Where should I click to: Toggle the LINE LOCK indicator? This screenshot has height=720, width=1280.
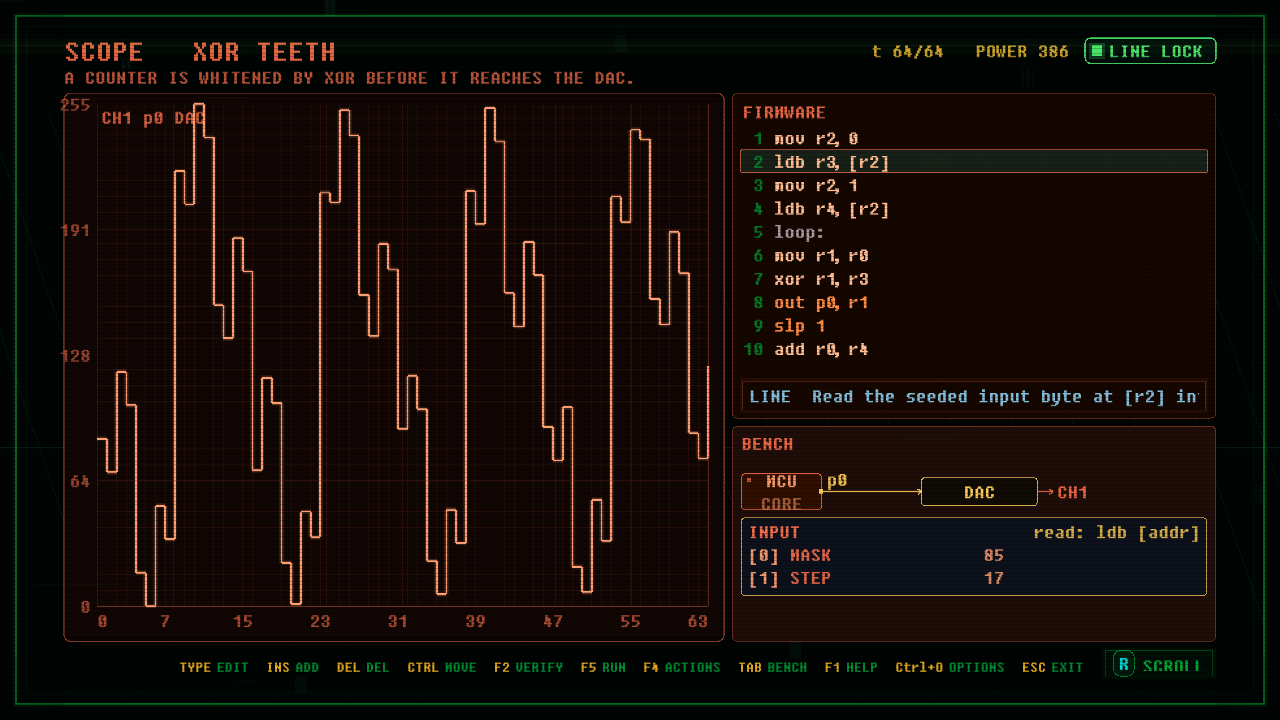tap(1150, 51)
